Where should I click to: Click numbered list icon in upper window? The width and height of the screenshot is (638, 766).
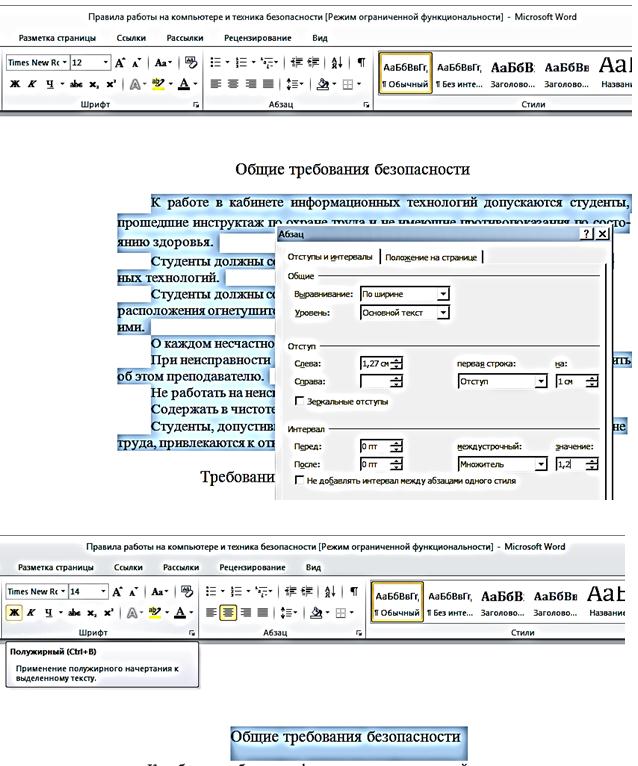point(241,63)
